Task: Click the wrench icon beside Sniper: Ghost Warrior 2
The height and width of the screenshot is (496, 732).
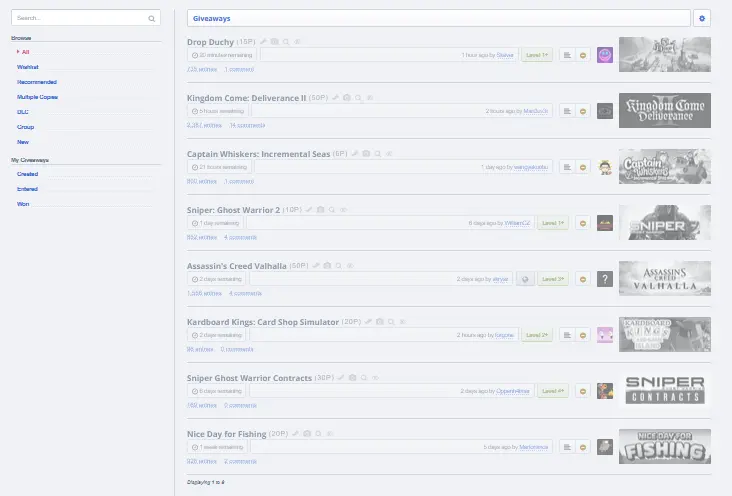Action: 309,210
